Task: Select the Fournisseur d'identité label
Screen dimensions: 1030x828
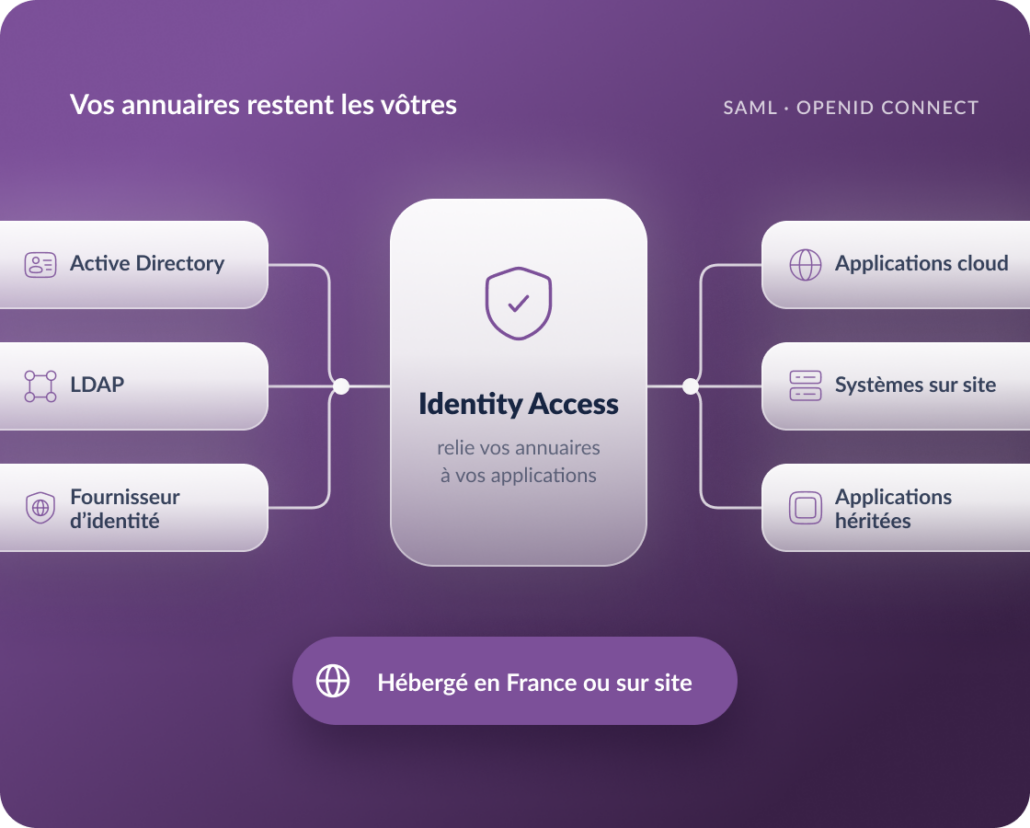Action: pos(125,509)
